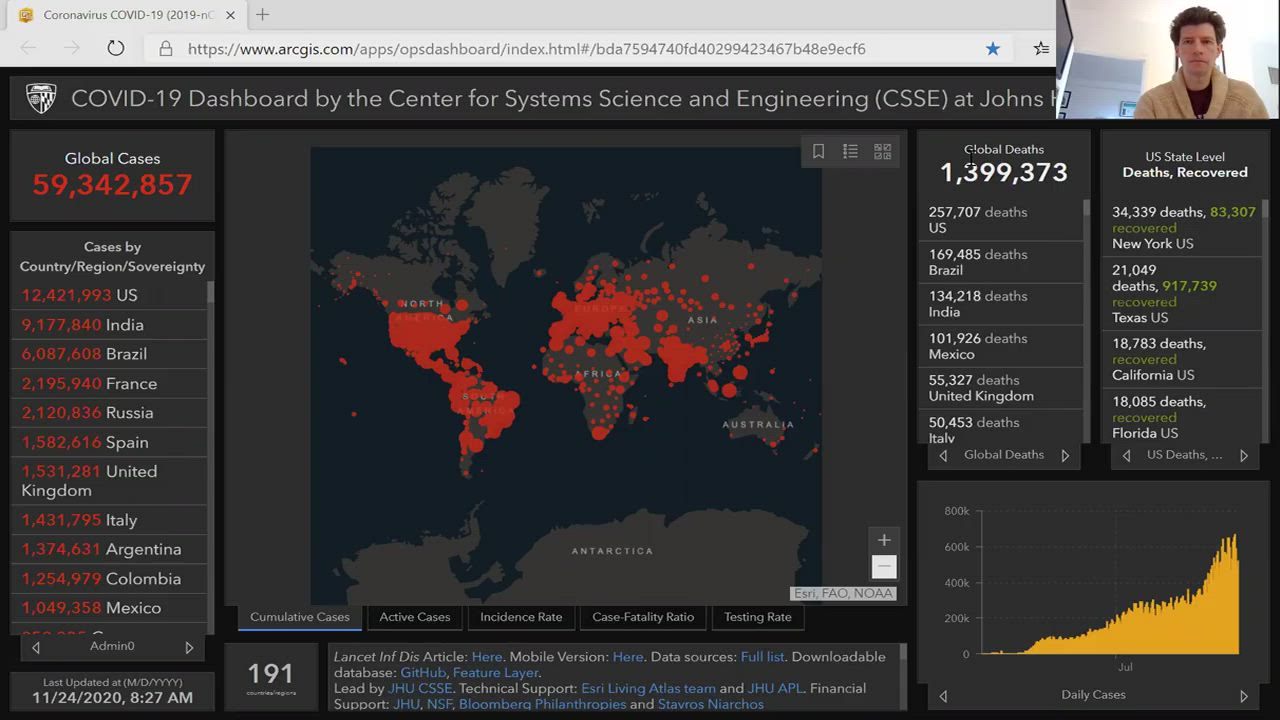This screenshot has height=720, width=1280.
Task: Zoom in on the map
Action: pyautogui.click(x=883, y=540)
